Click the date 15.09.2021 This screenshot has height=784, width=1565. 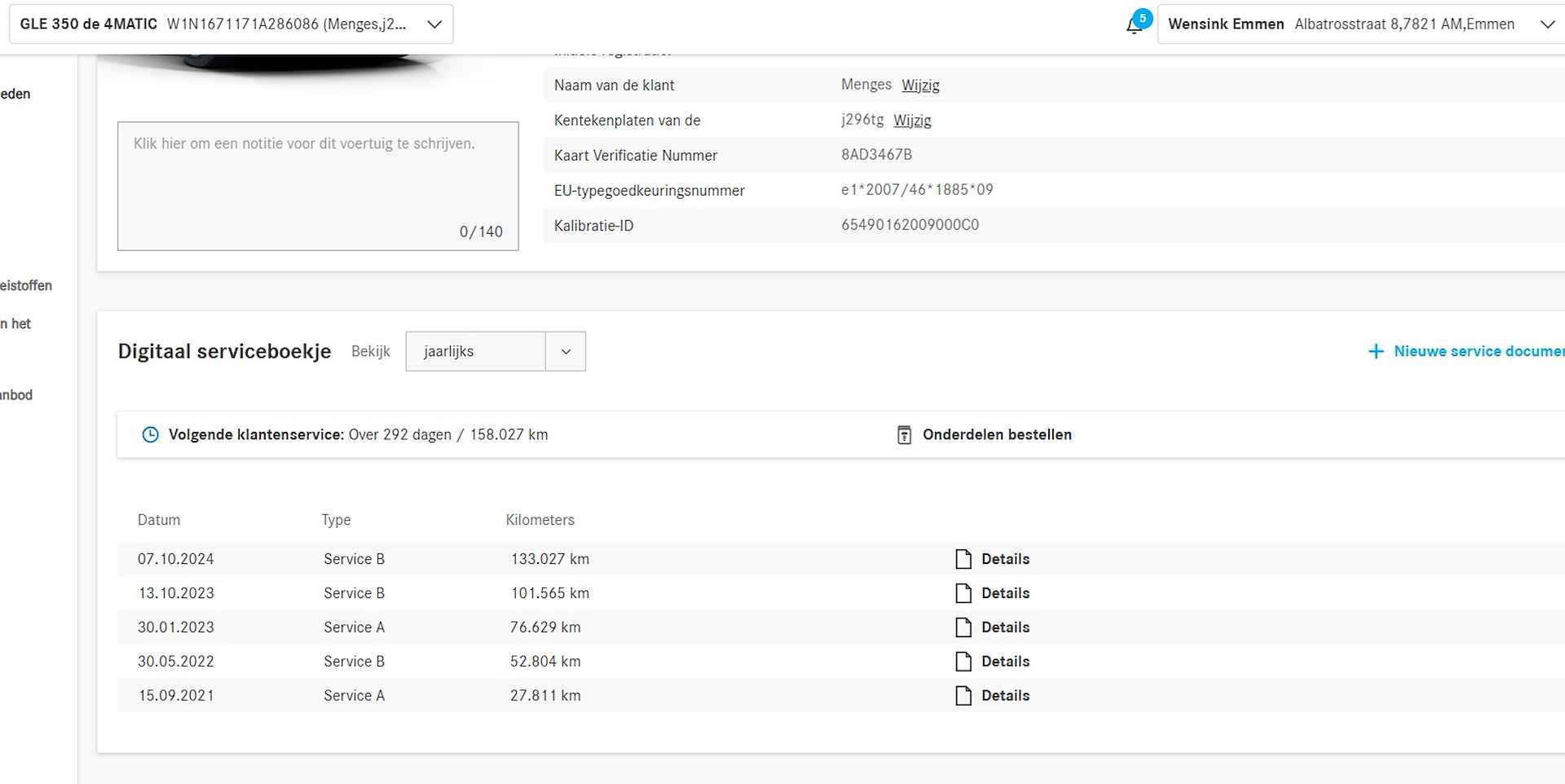(175, 696)
